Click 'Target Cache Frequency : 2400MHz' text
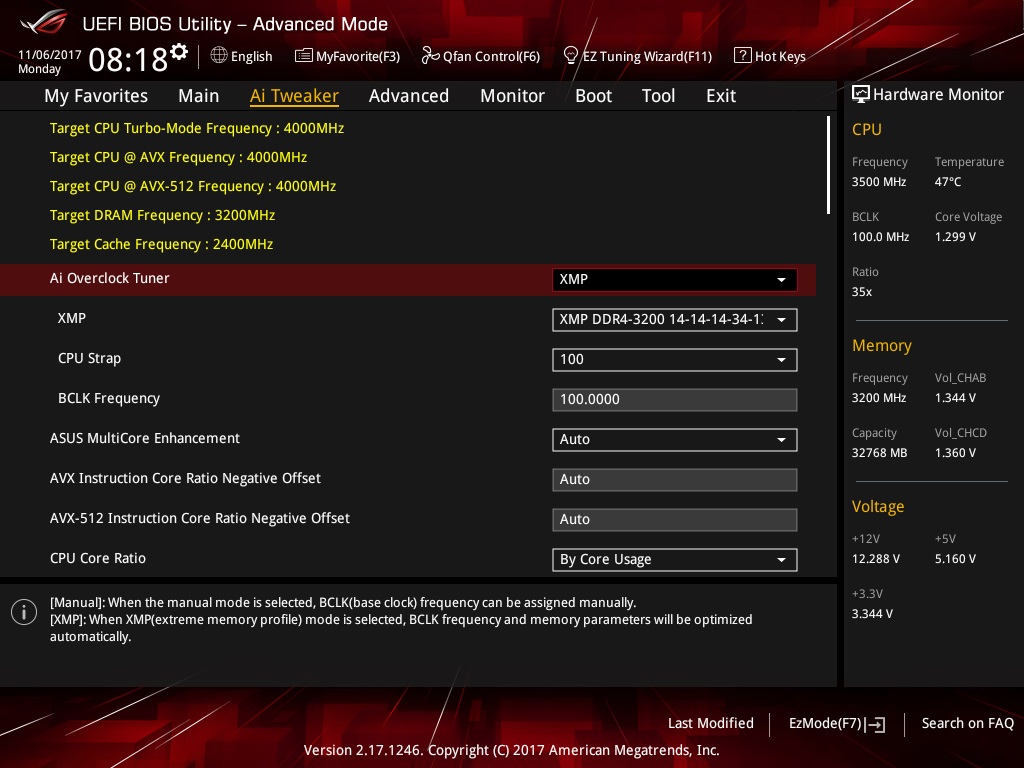Viewport: 1024px width, 768px height. (161, 244)
